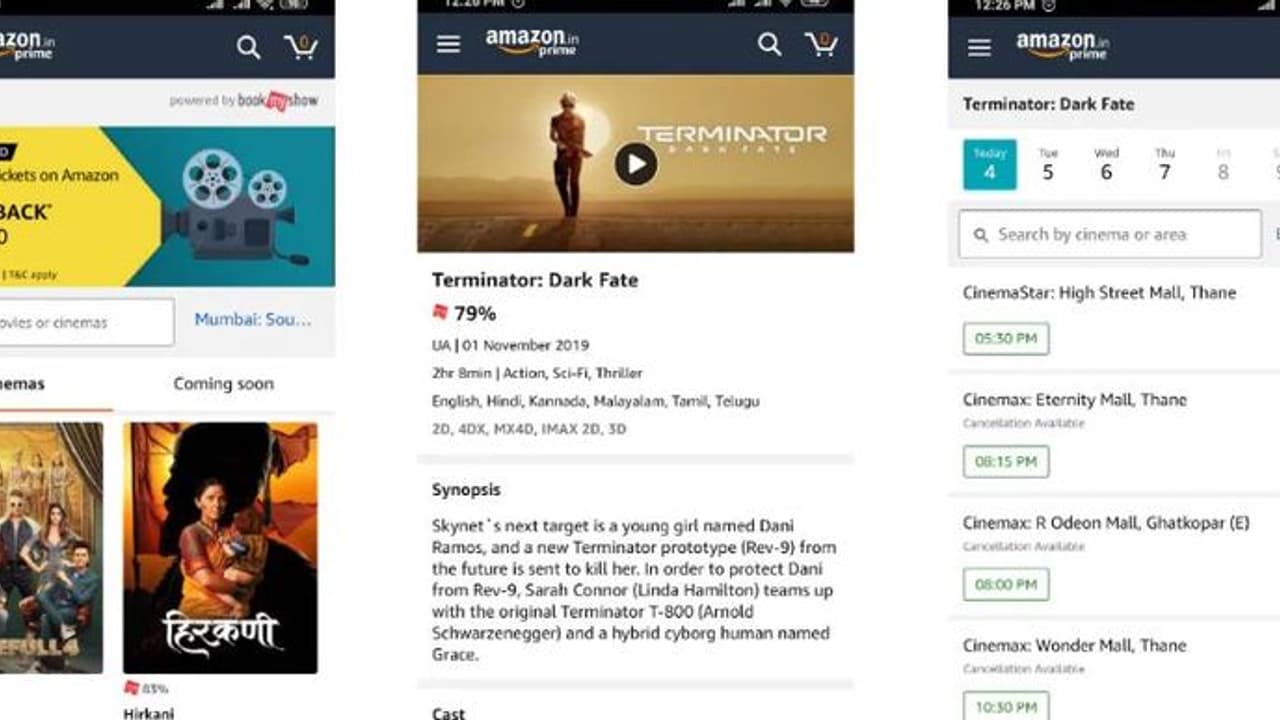This screenshot has height=720, width=1280.
Task: Switch to Coming soon tab
Action: pos(223,383)
